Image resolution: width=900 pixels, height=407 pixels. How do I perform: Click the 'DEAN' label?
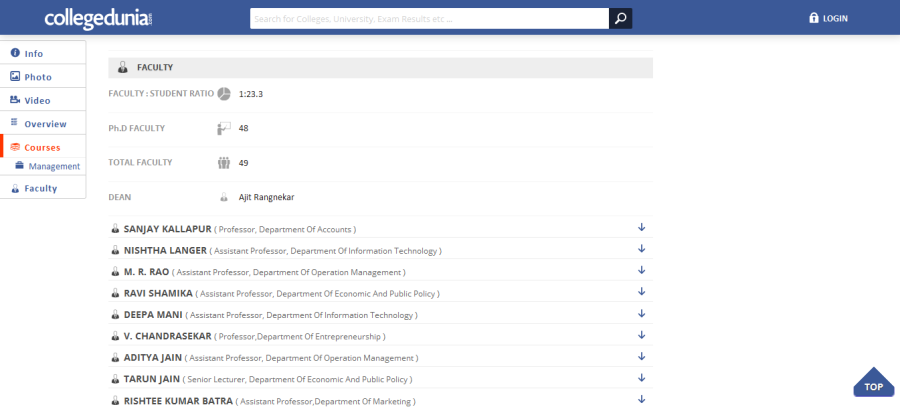(x=119, y=197)
